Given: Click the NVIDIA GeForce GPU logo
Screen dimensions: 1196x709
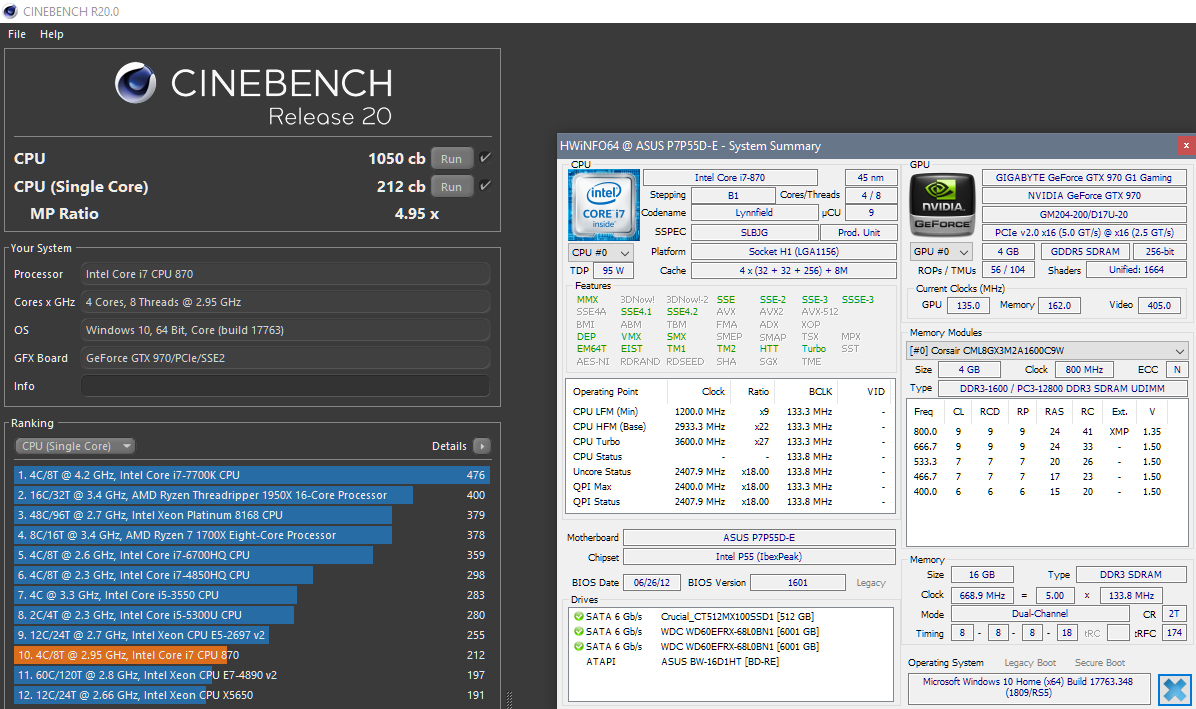Looking at the screenshot, I should coord(941,204).
